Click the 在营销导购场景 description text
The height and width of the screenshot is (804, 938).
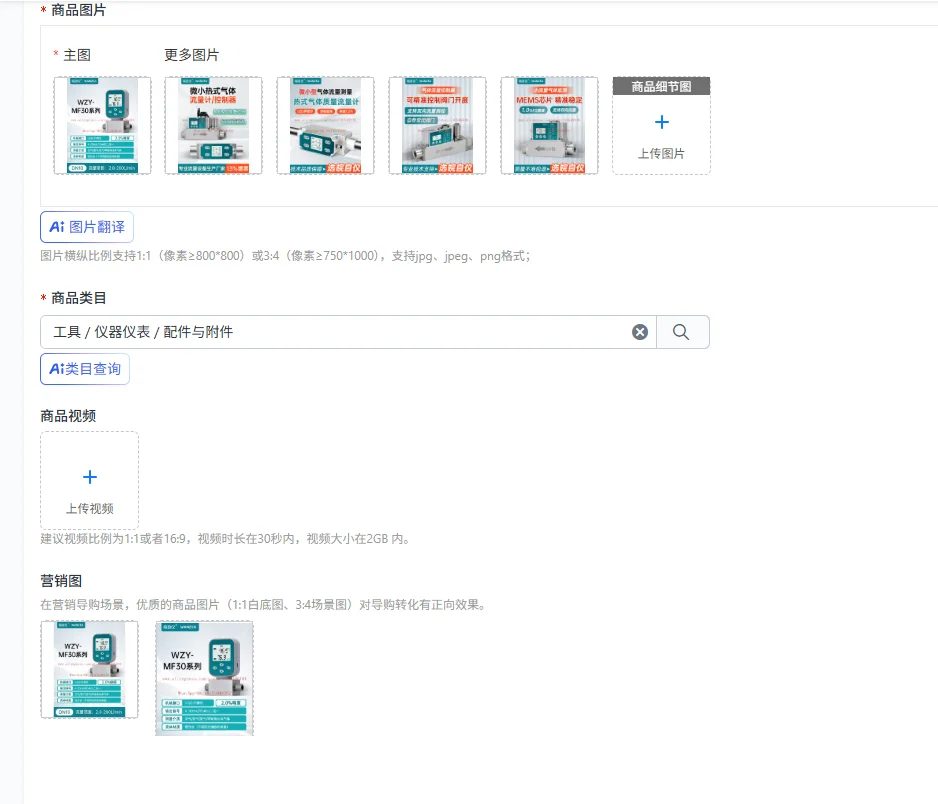(264, 605)
